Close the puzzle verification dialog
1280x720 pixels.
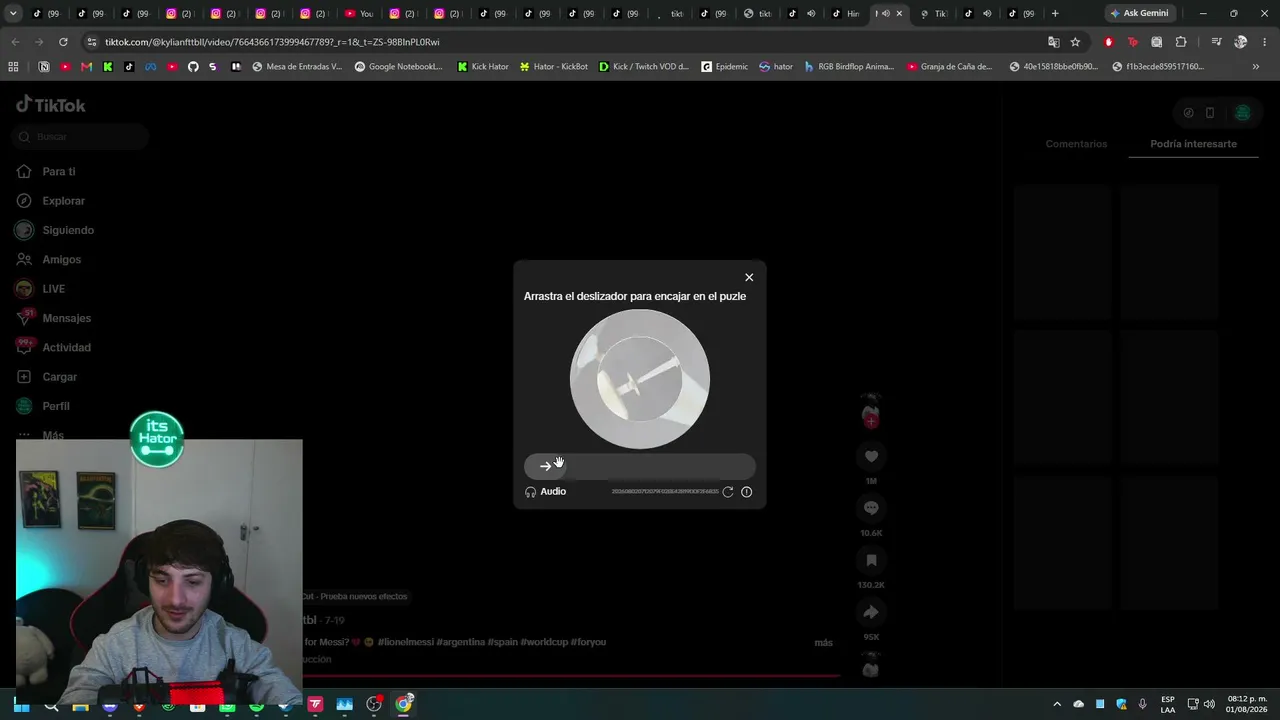tap(749, 277)
